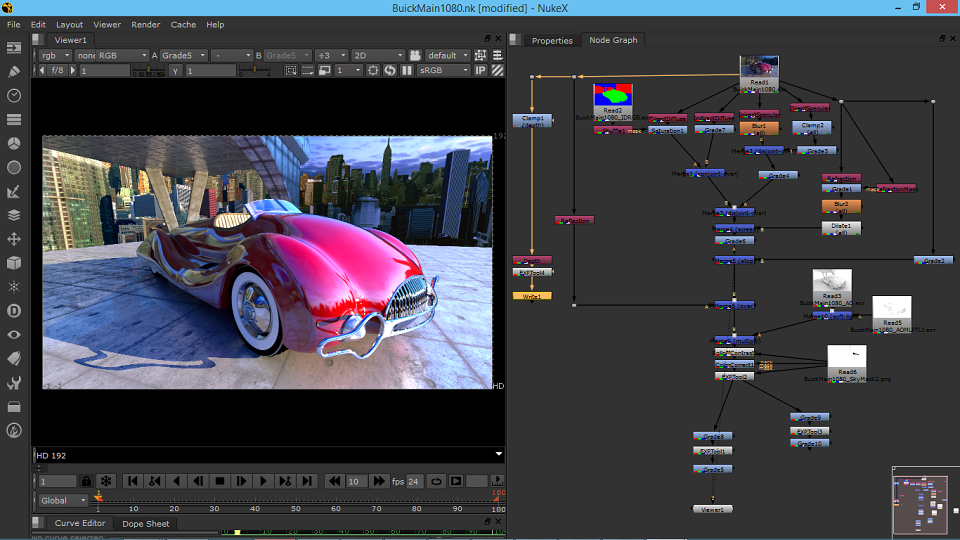Open the Render menu

146,24
